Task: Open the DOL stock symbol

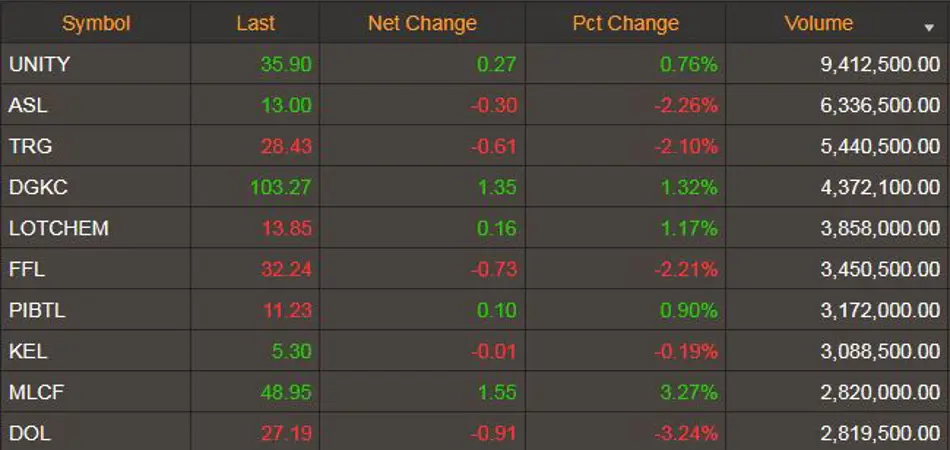Action: (x=29, y=433)
